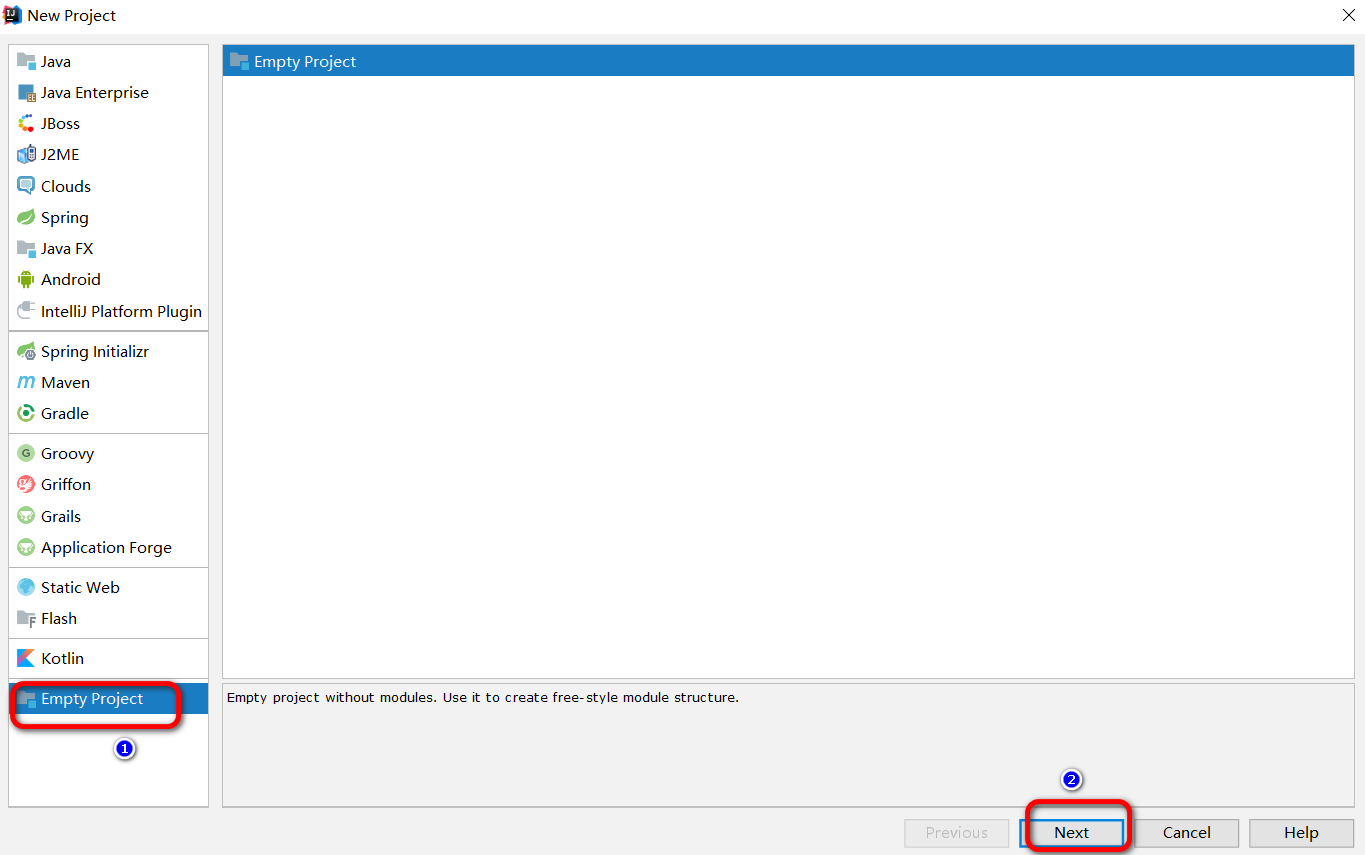Click the Flash folder icon
Viewport: 1365px width, 855px height.
click(26, 618)
